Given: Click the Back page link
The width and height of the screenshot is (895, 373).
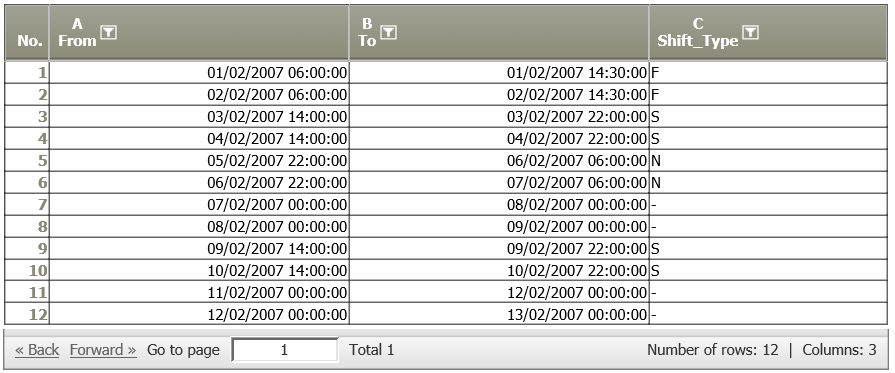Looking at the screenshot, I should (x=37, y=350).
